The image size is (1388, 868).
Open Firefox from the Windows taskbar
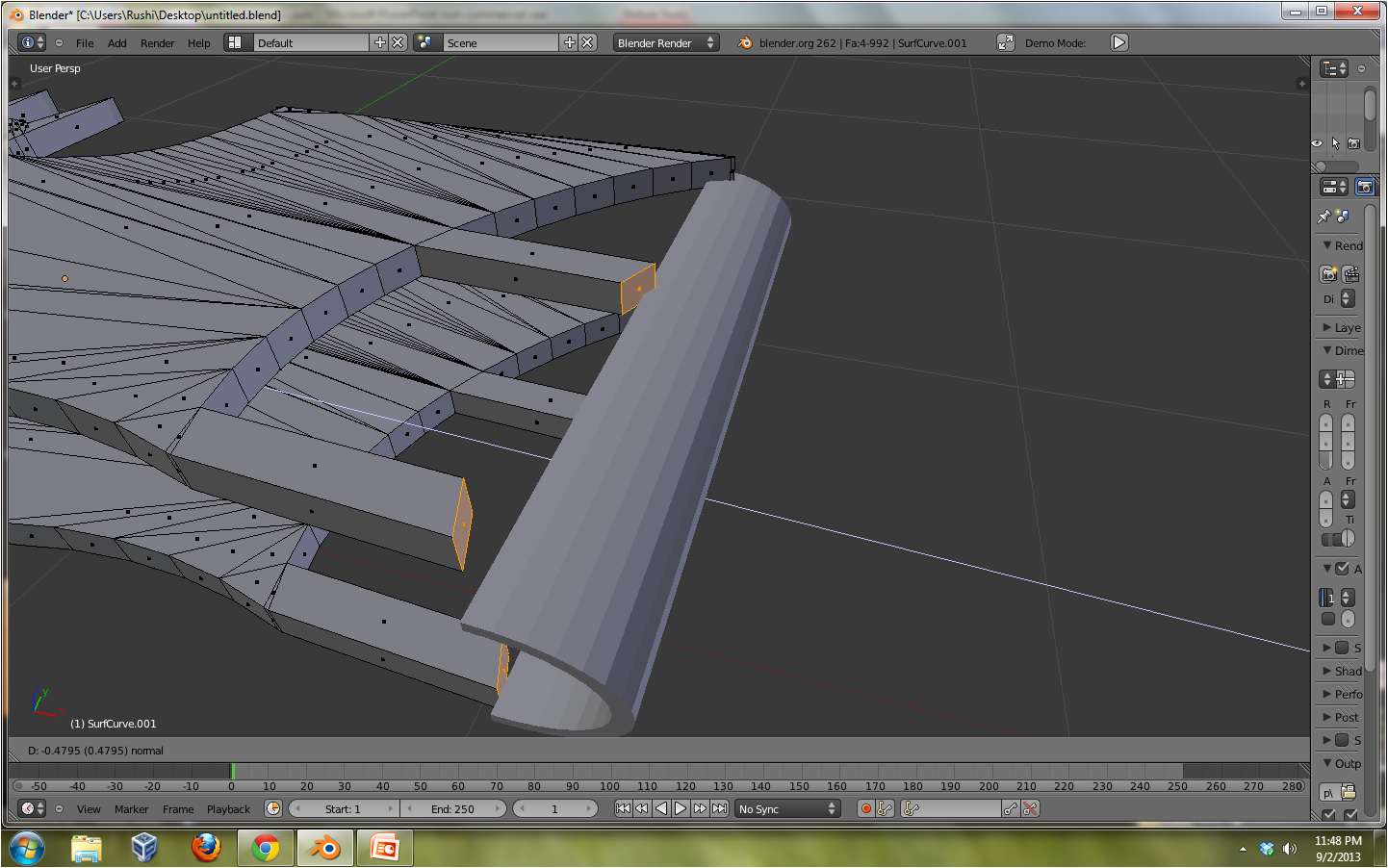pos(205,848)
